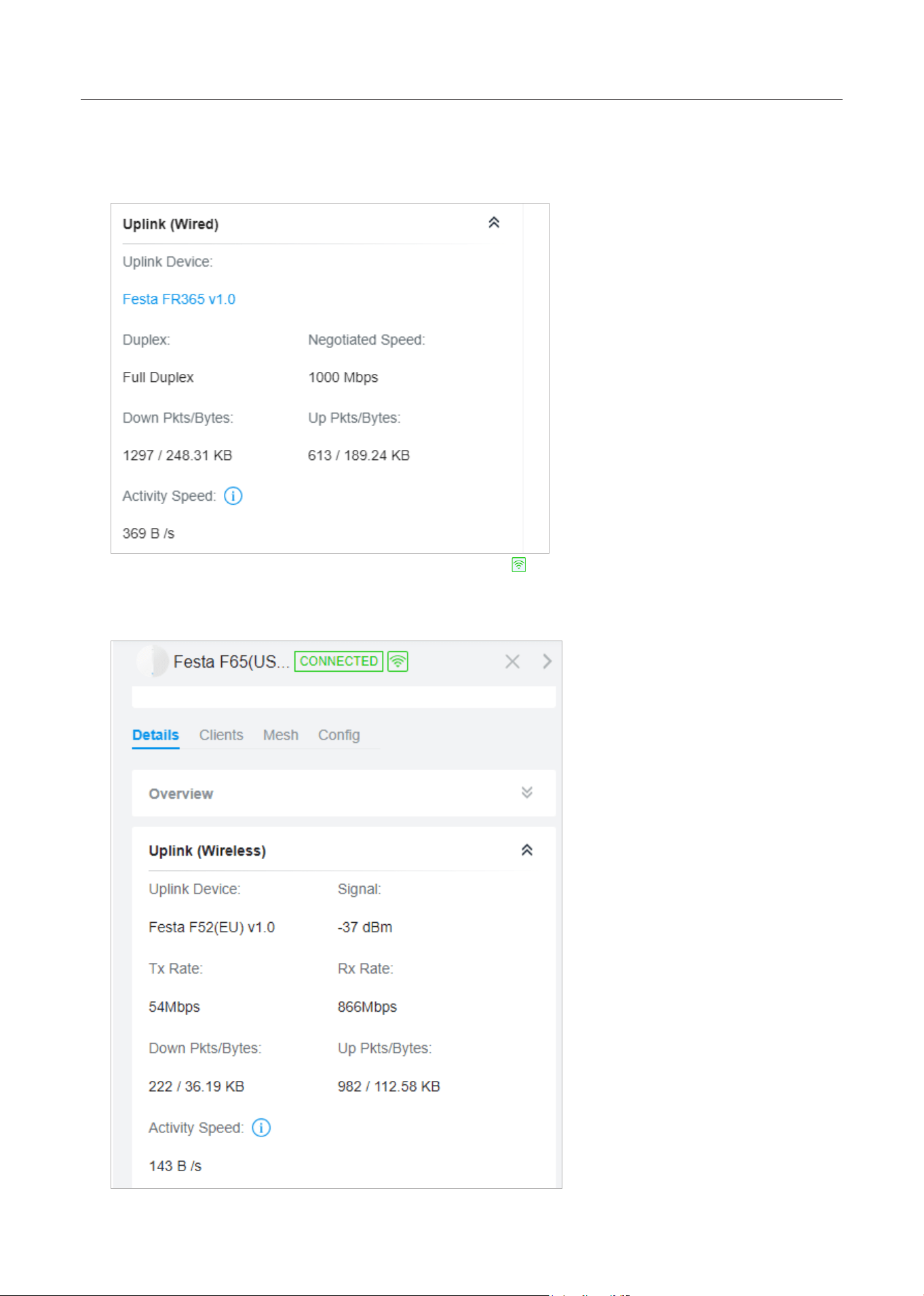Select the 613 / 189.24 KB value
This screenshot has width=924, height=1296.
point(359,455)
